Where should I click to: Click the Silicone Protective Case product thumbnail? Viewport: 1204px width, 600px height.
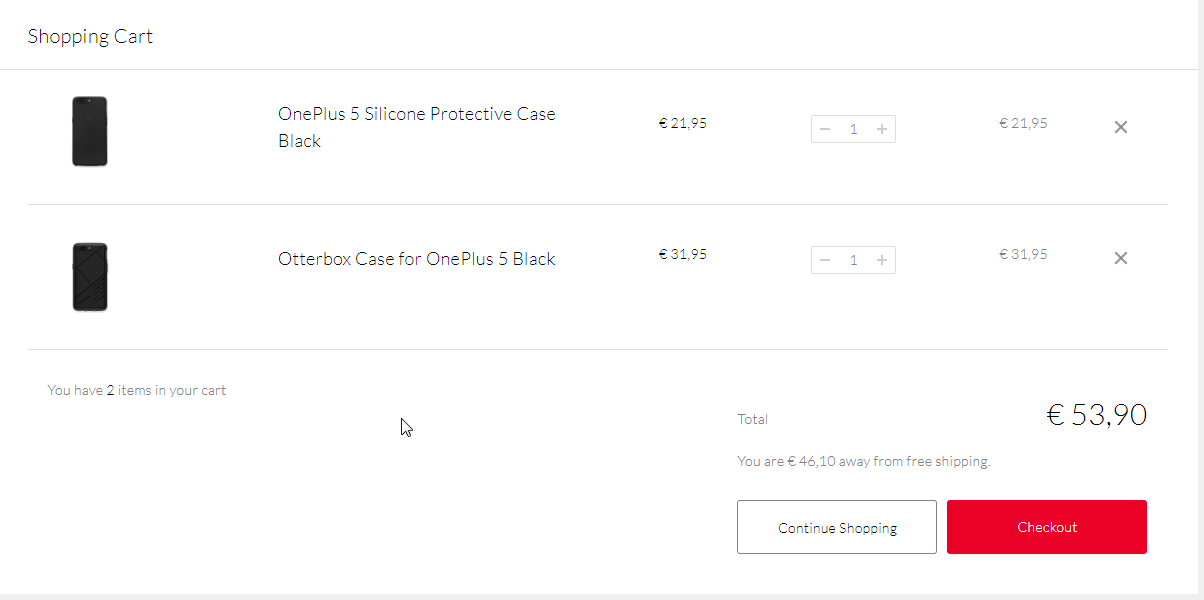coord(90,131)
